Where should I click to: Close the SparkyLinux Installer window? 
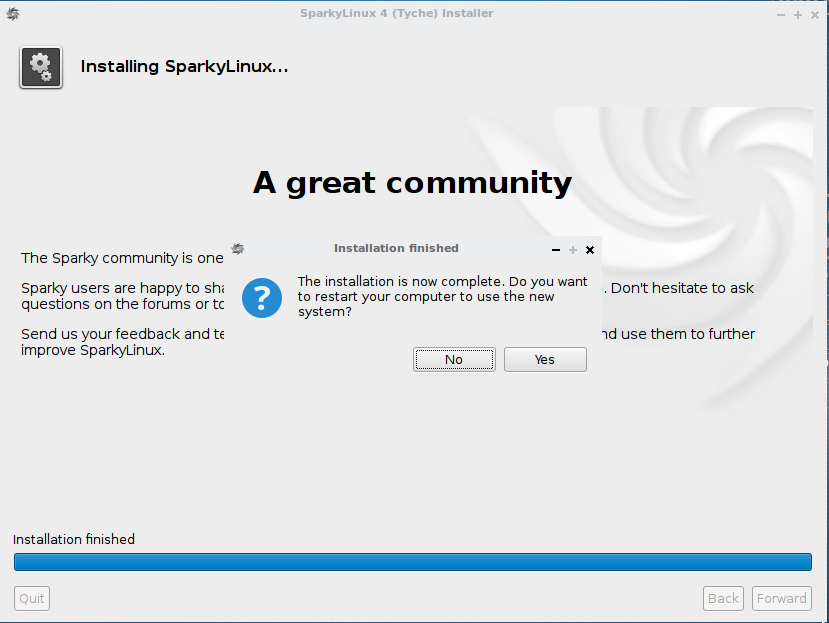coord(815,15)
